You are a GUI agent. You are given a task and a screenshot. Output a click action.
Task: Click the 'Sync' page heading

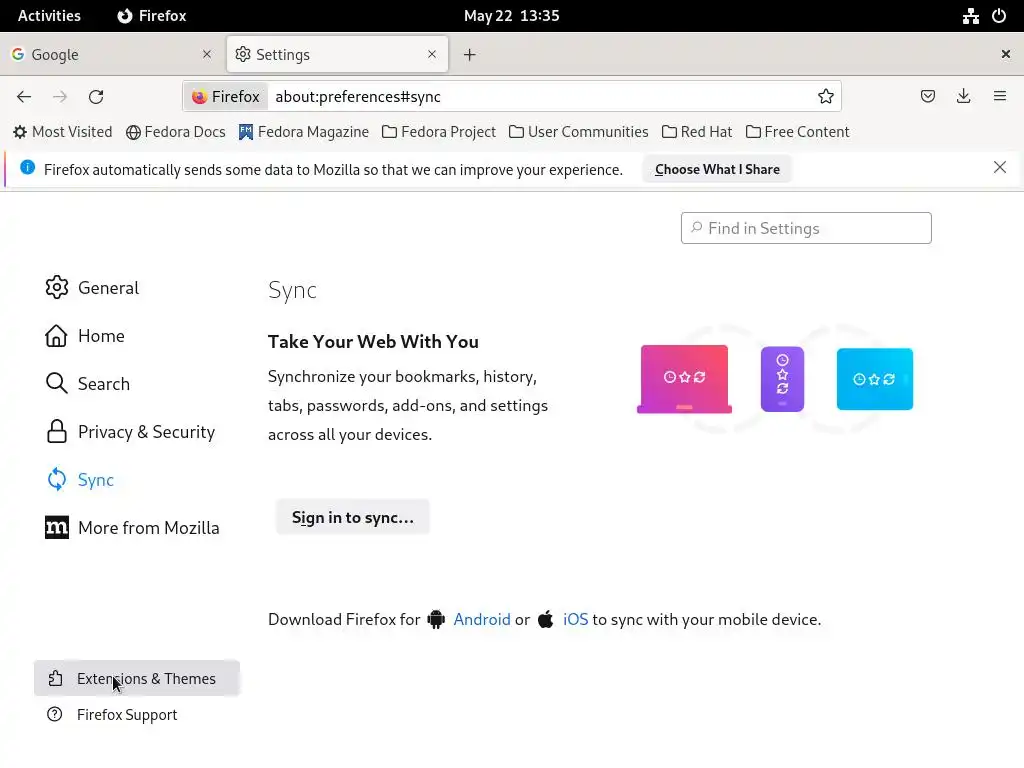click(x=292, y=290)
